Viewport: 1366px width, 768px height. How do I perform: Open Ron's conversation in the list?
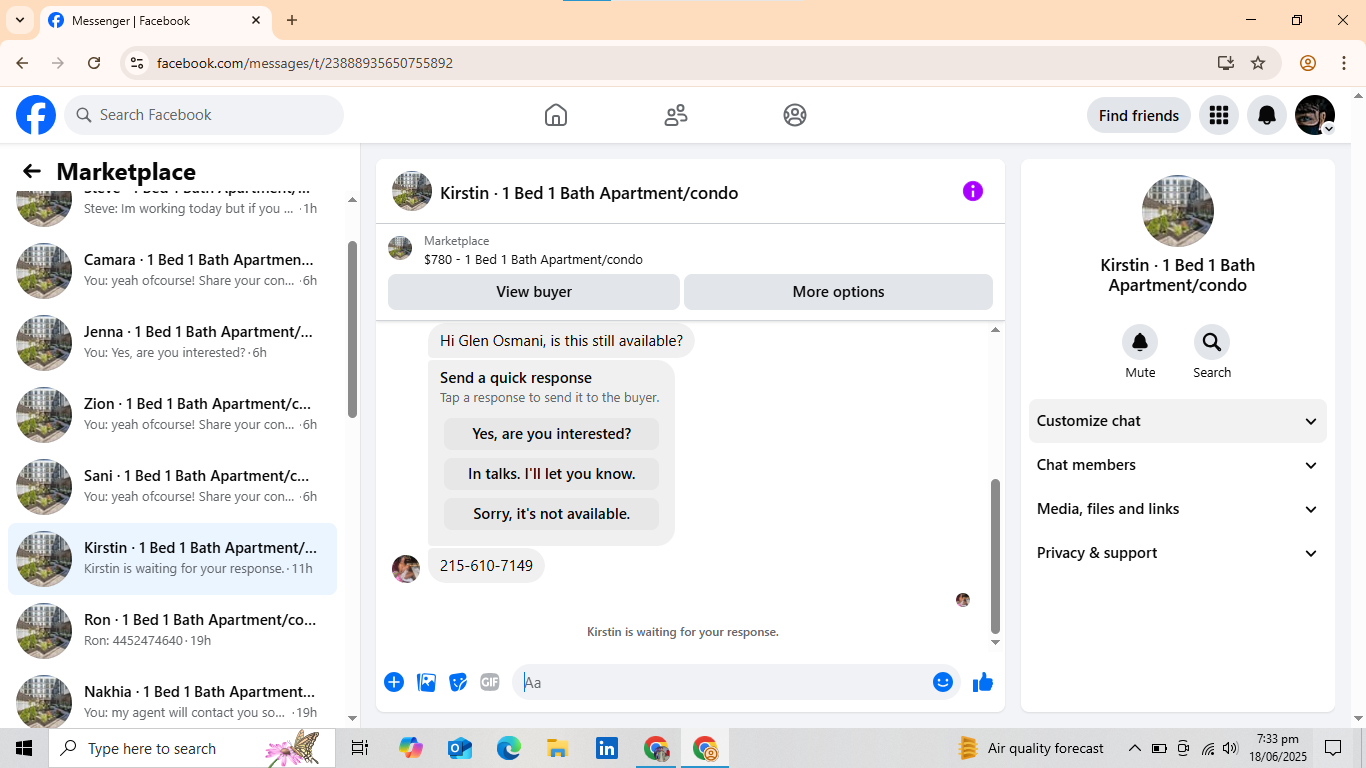172,631
